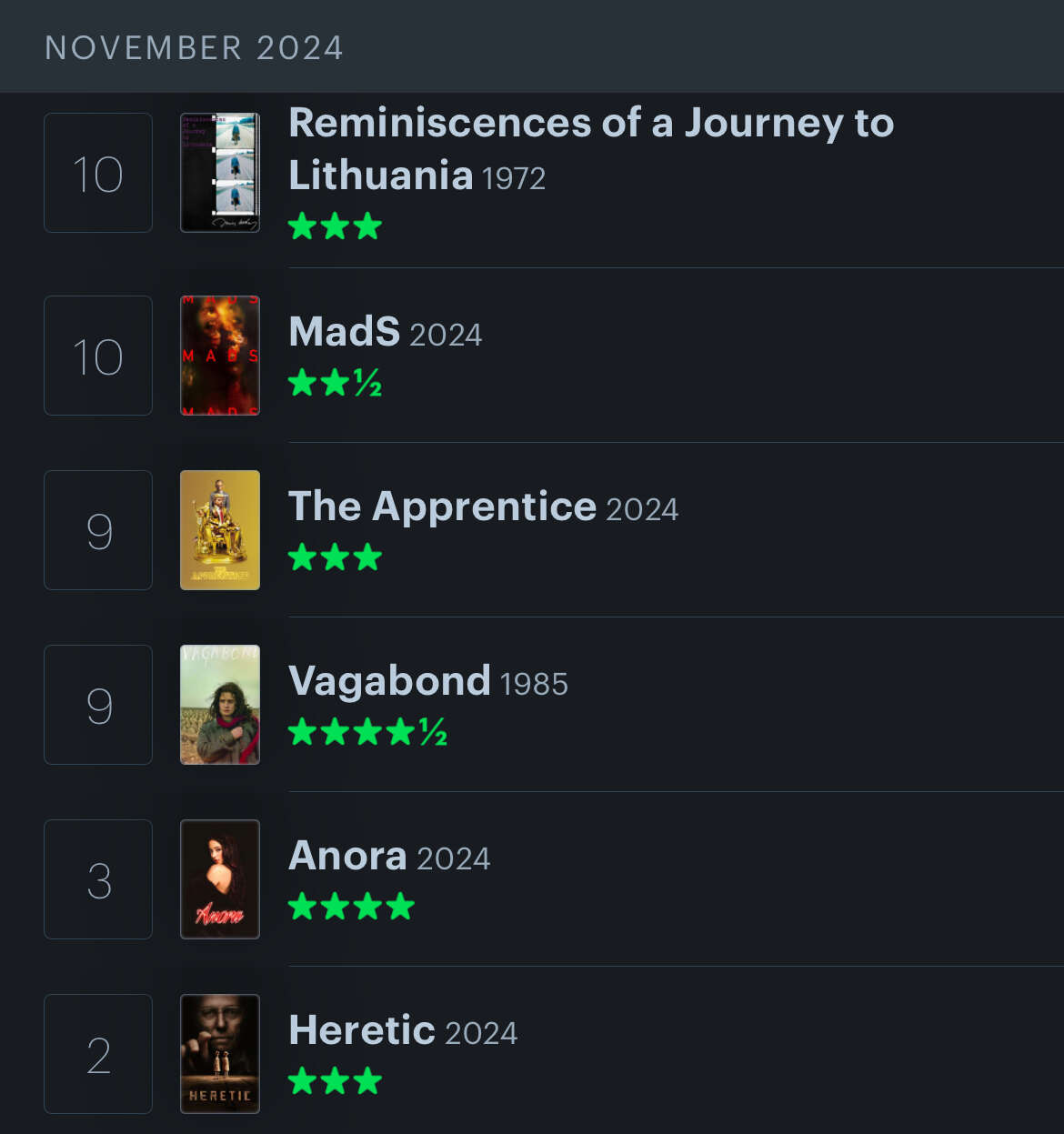This screenshot has width=1064, height=1134.
Task: Click the November 2024 month header
Action: [195, 47]
